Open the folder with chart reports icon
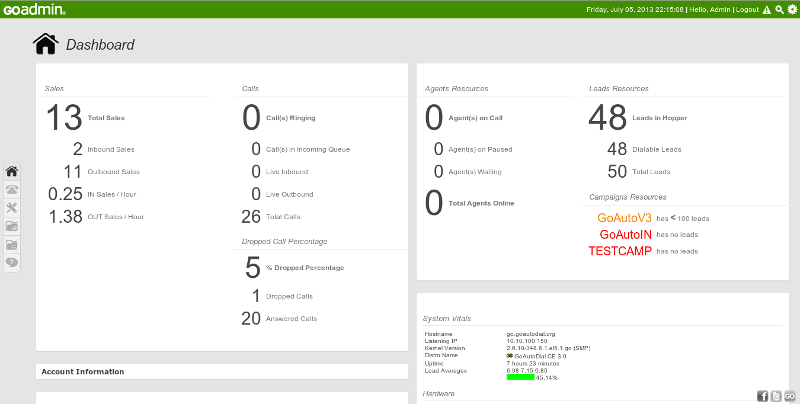Image resolution: width=800 pixels, height=404 pixels. 12,226
